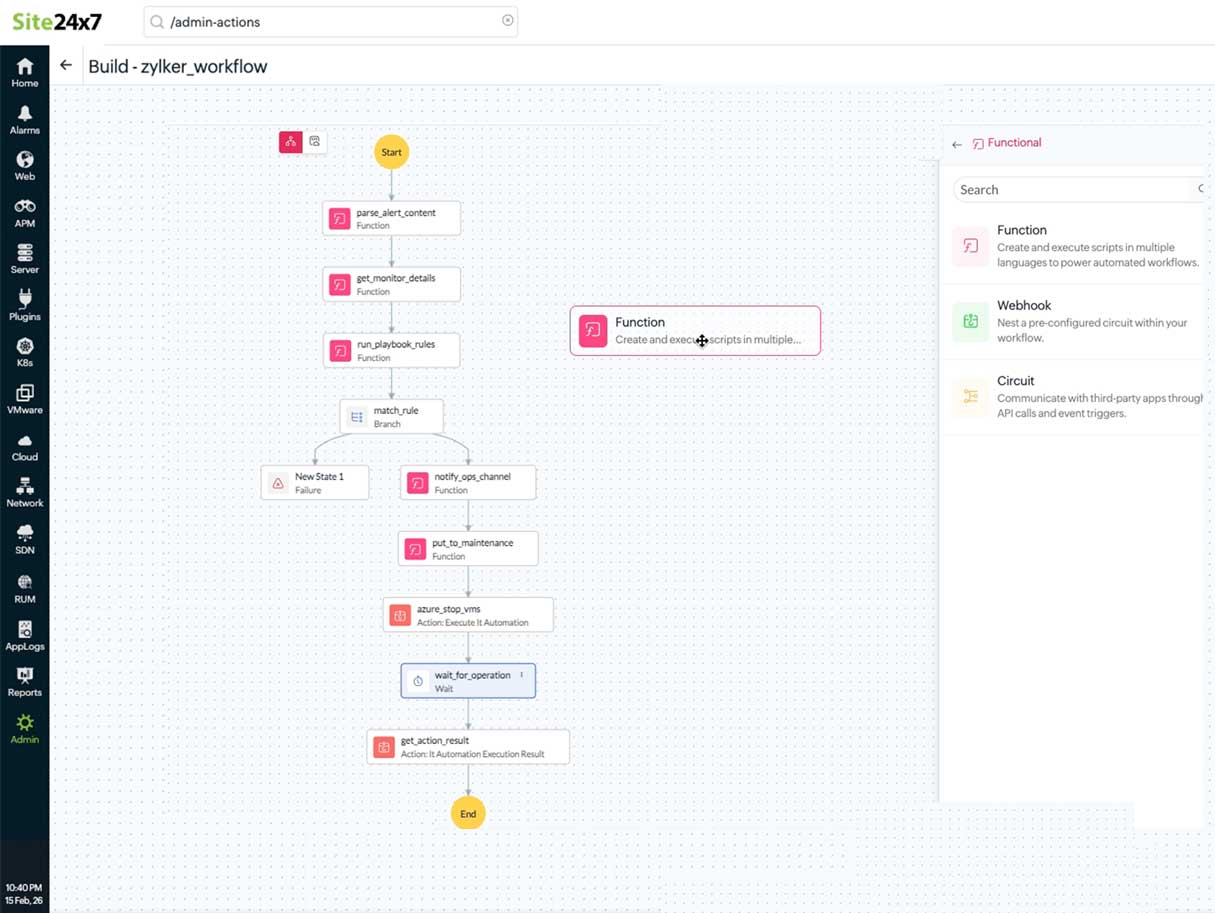This screenshot has width=1215, height=913.
Task: Click the snapshot icon beside the workflow icon
Action: click(x=315, y=142)
